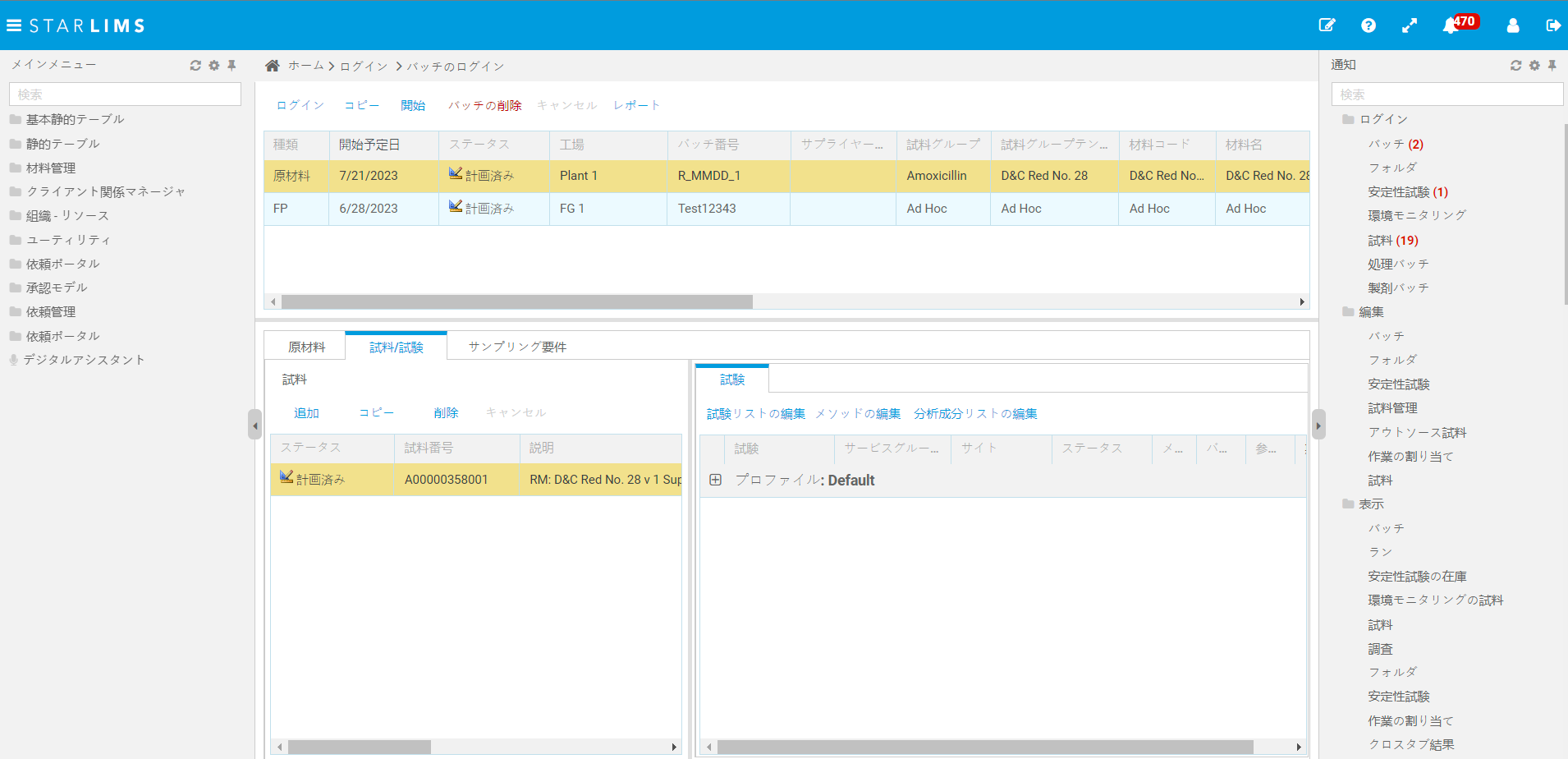The height and width of the screenshot is (759, 1568).
Task: Open 分析成分リストの編集 link
Action: (975, 413)
